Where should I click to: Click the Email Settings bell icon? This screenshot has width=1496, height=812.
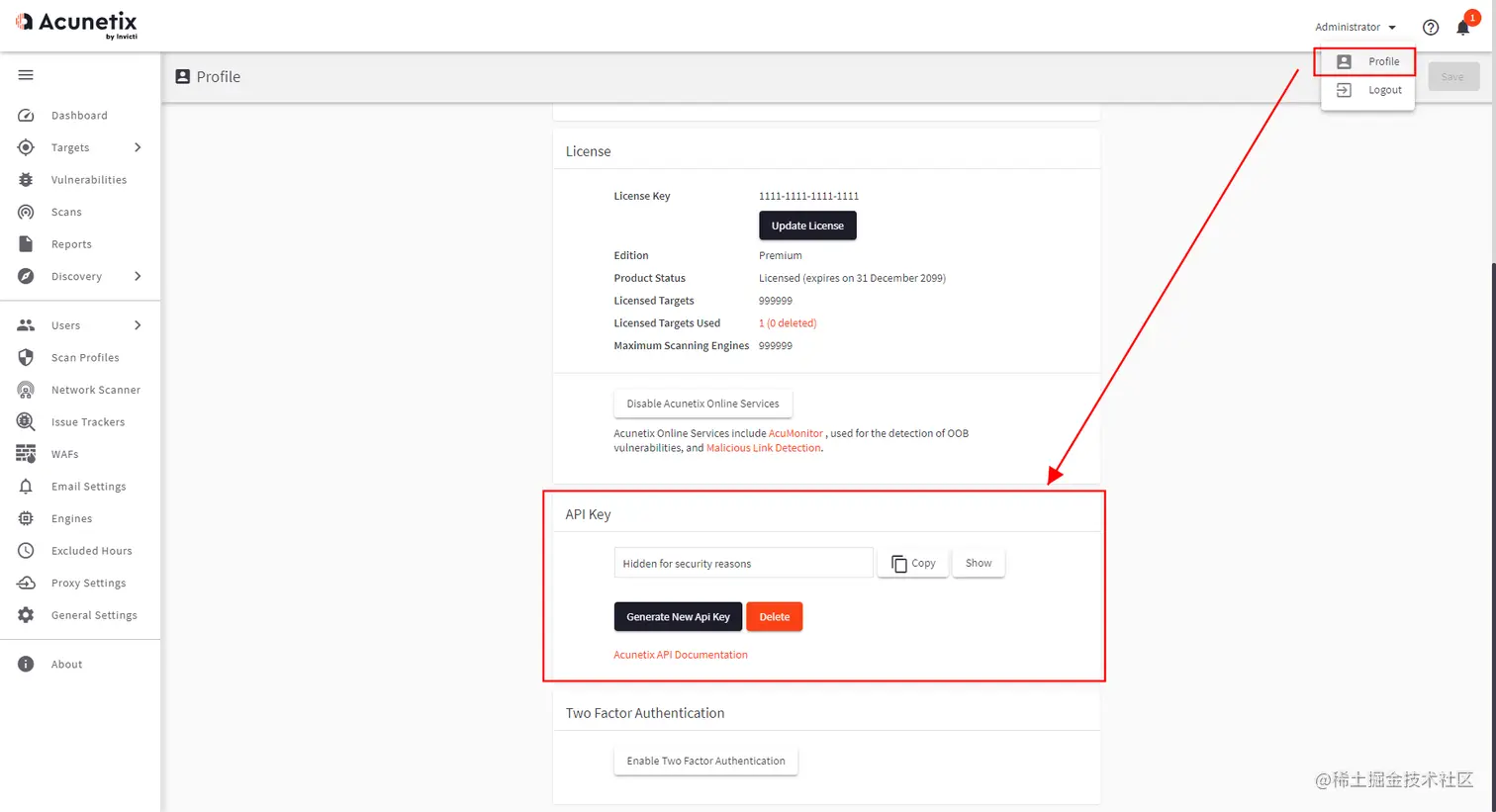[x=26, y=487]
